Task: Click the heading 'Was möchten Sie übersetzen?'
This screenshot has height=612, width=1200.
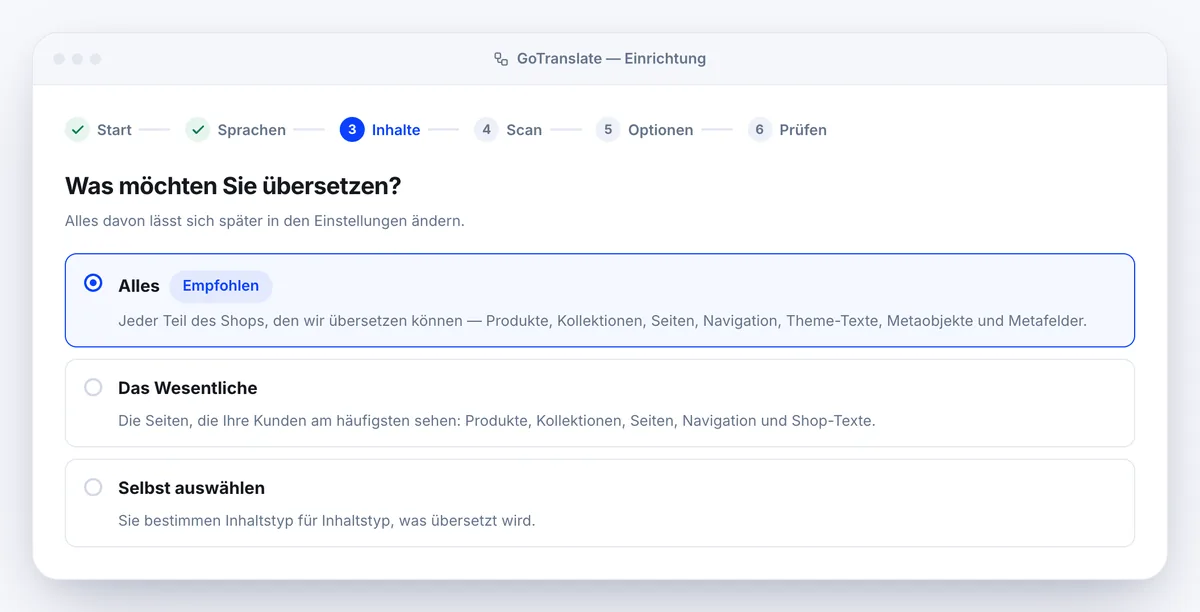Action: point(233,186)
